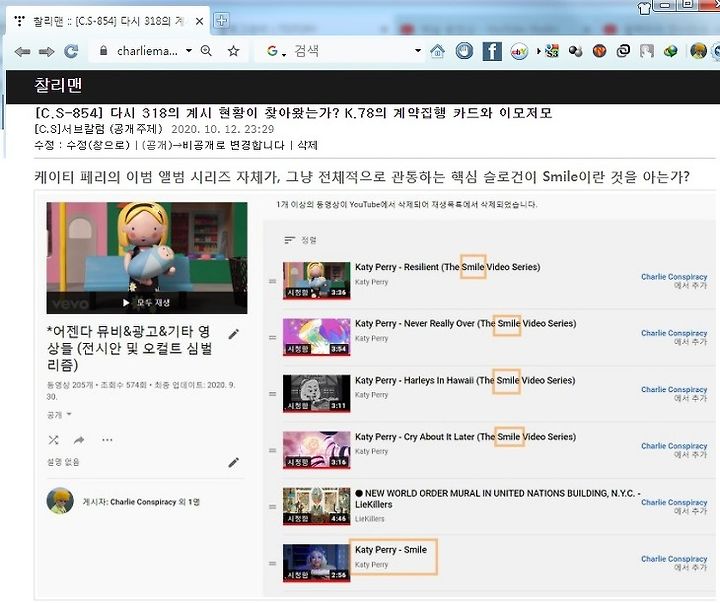Open NEW WORLD ORDER MURAL video title
Viewport: 720px width, 603px height.
[497, 499]
